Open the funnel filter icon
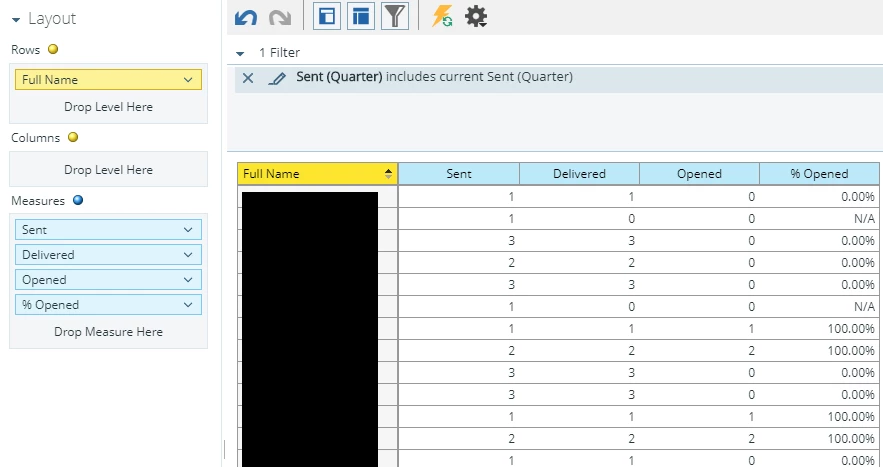The width and height of the screenshot is (883, 467). click(394, 16)
